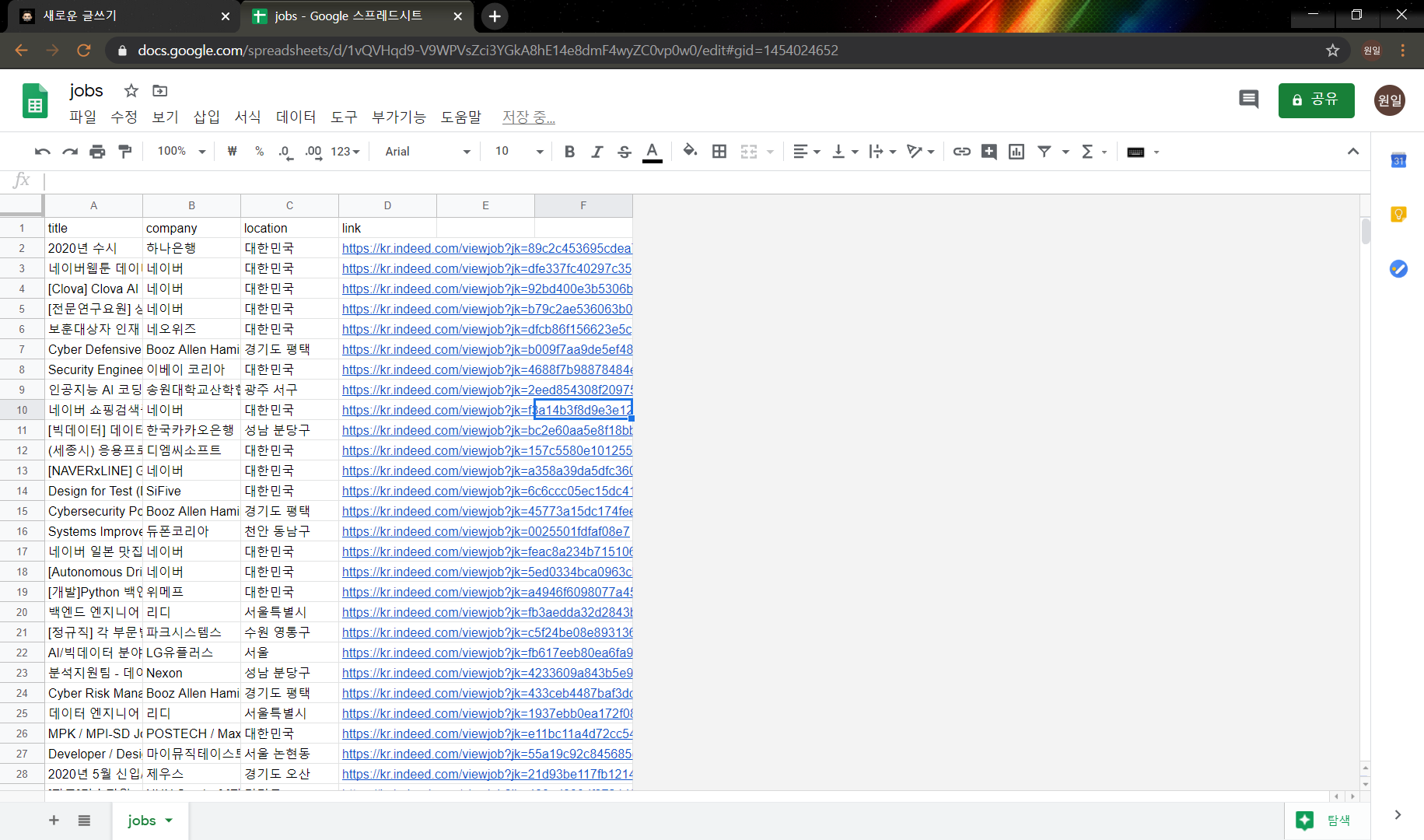
Task: Expand the filter views dropdown arrow
Action: point(1065,152)
